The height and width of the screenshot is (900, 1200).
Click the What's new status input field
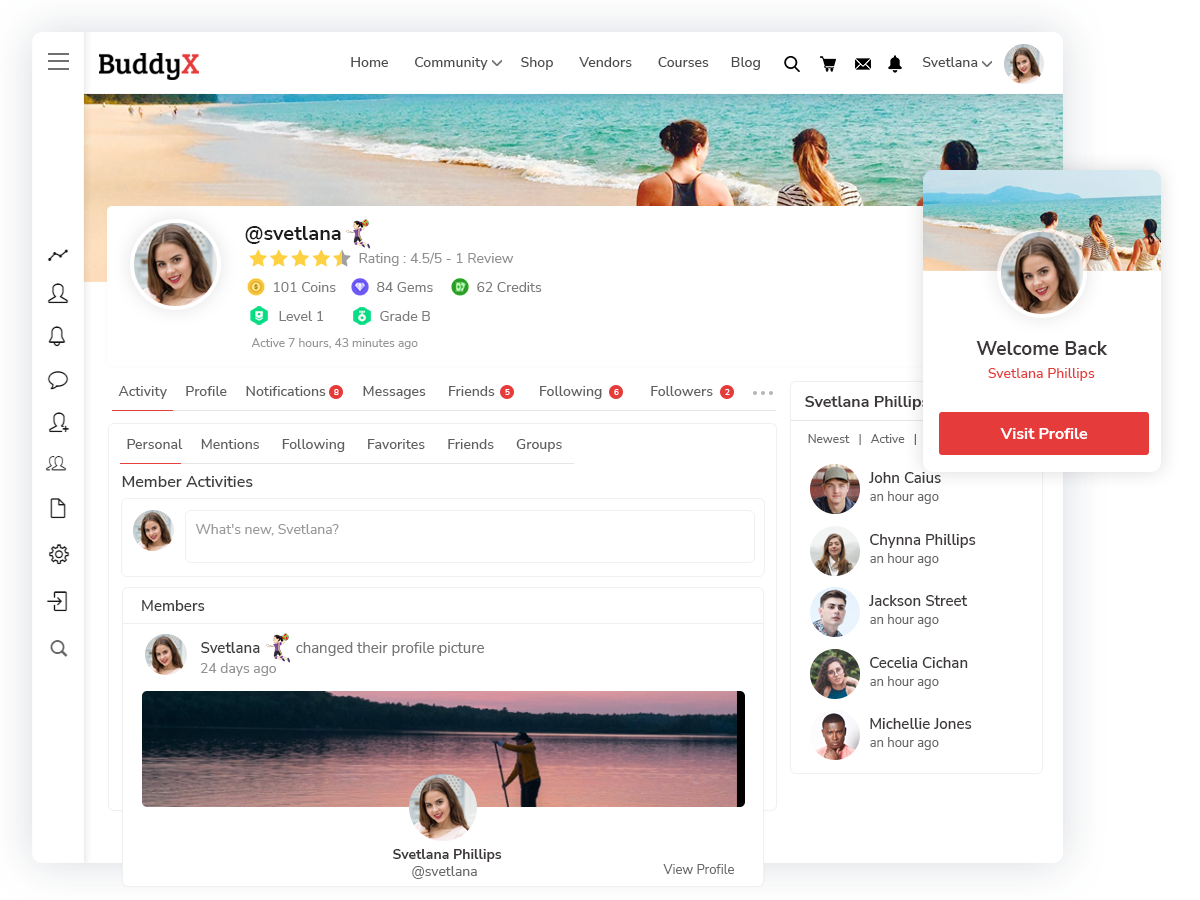[470, 536]
